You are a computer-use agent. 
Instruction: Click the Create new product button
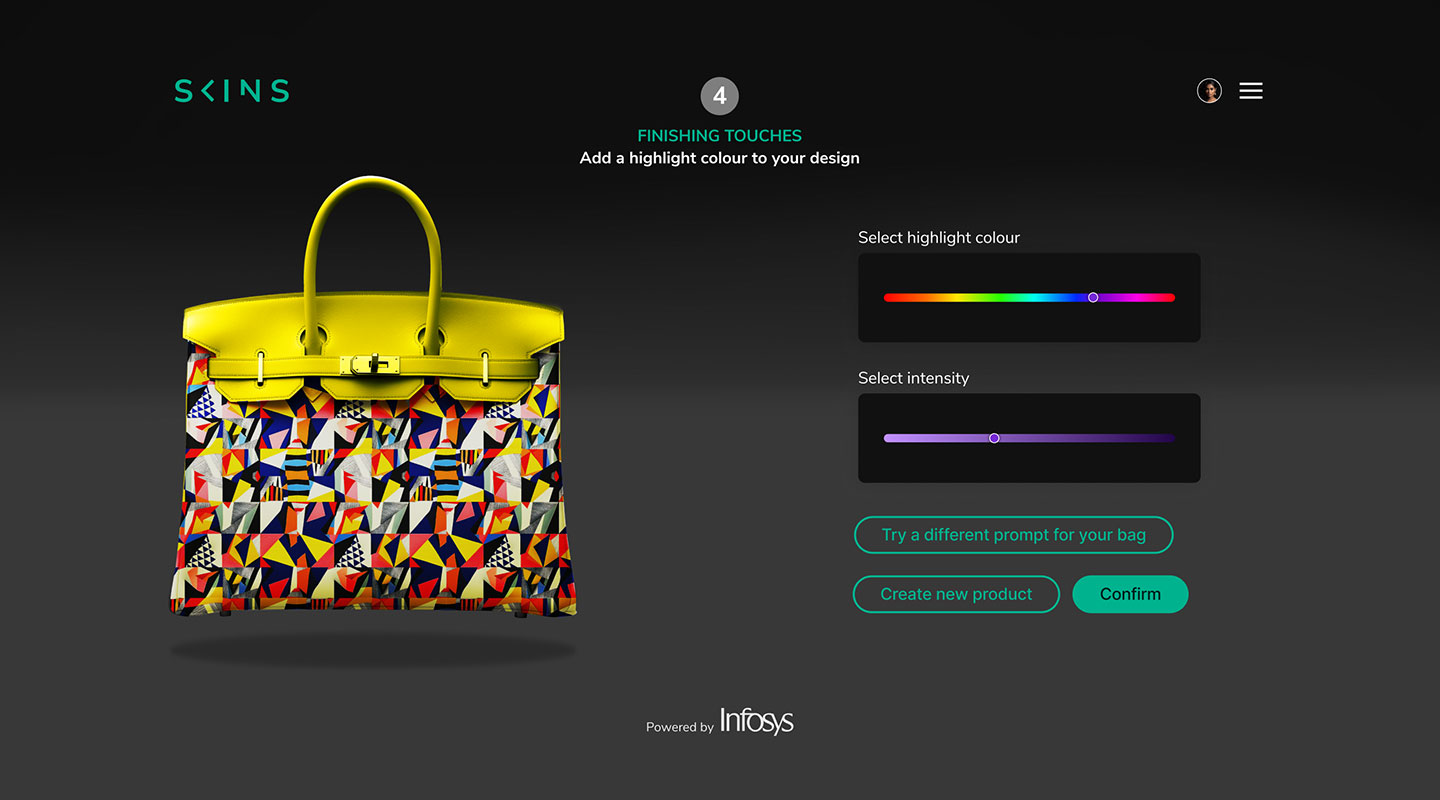coord(956,594)
